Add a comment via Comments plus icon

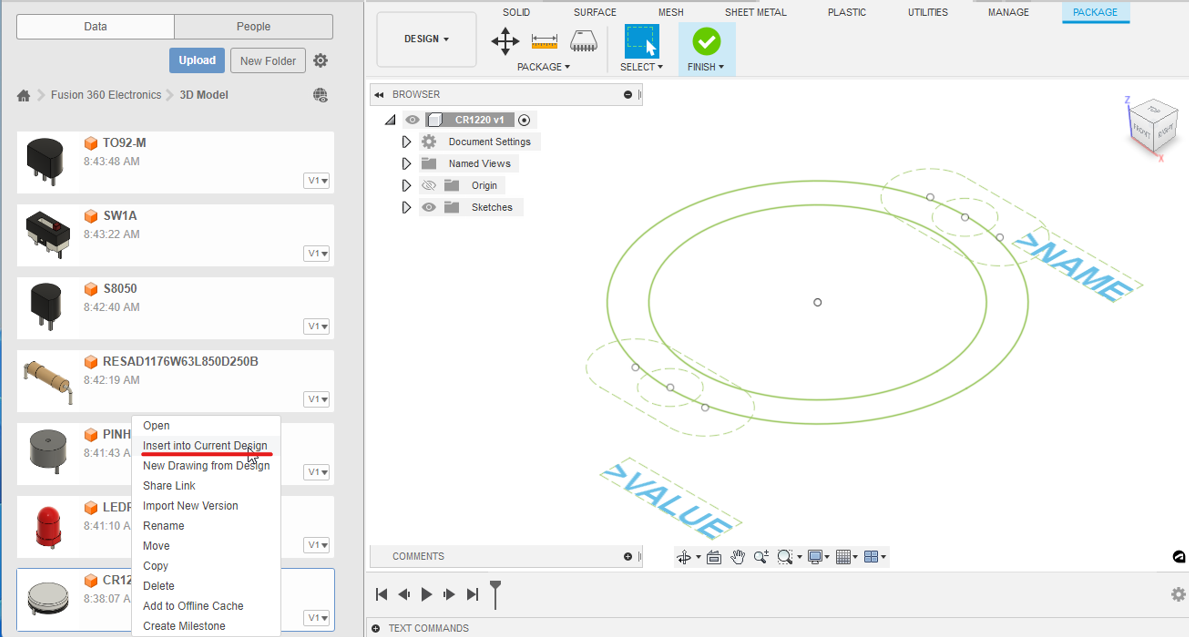coord(628,557)
